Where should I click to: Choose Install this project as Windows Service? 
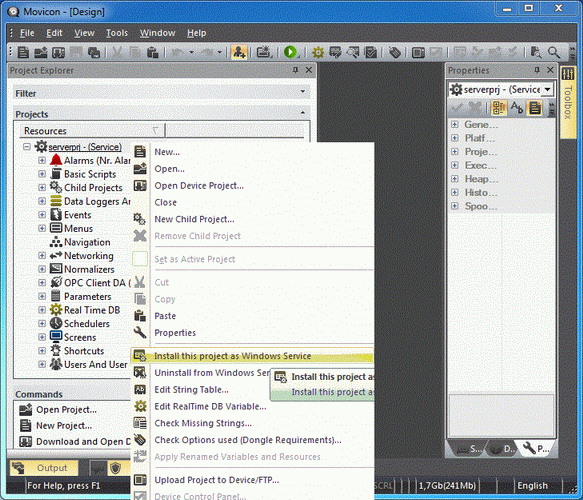point(252,356)
